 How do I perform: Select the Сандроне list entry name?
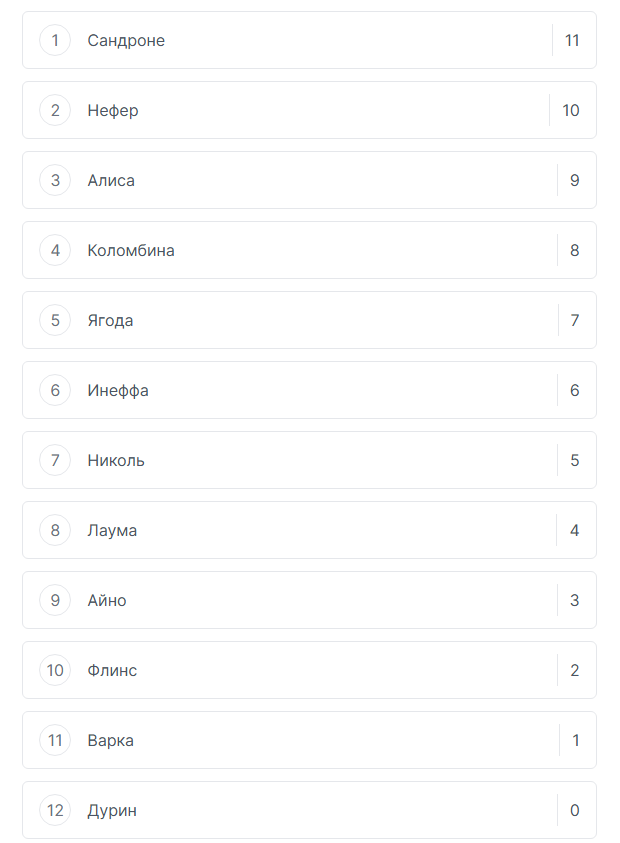click(126, 41)
